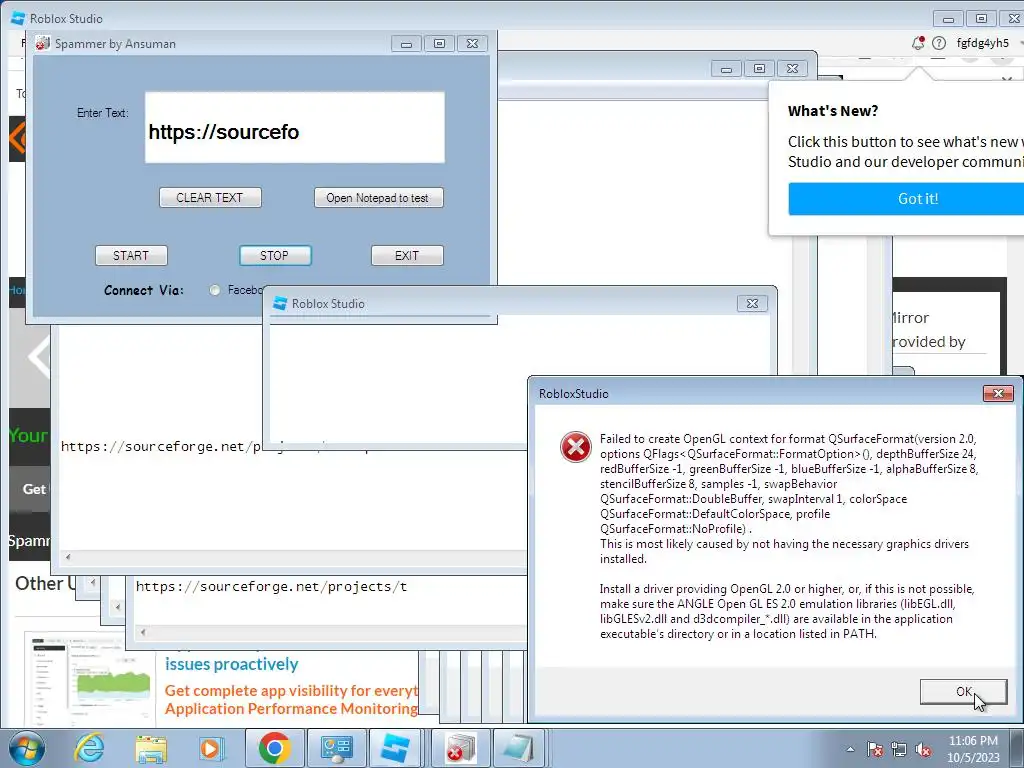1024x768 pixels.
Task: Click the CLEAR TEXT button
Action: coord(210,198)
